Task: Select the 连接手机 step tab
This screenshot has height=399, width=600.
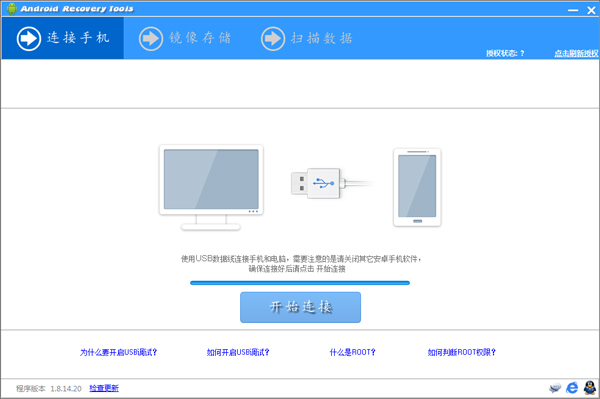Action: coord(62,38)
